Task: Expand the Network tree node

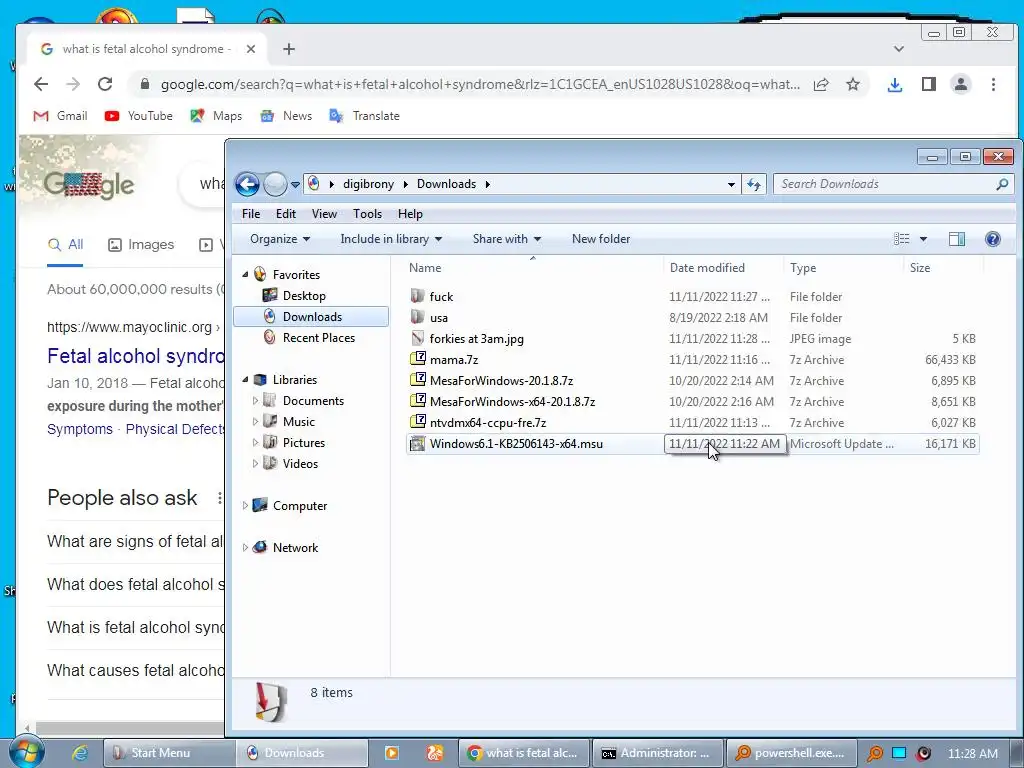Action: pos(245,547)
